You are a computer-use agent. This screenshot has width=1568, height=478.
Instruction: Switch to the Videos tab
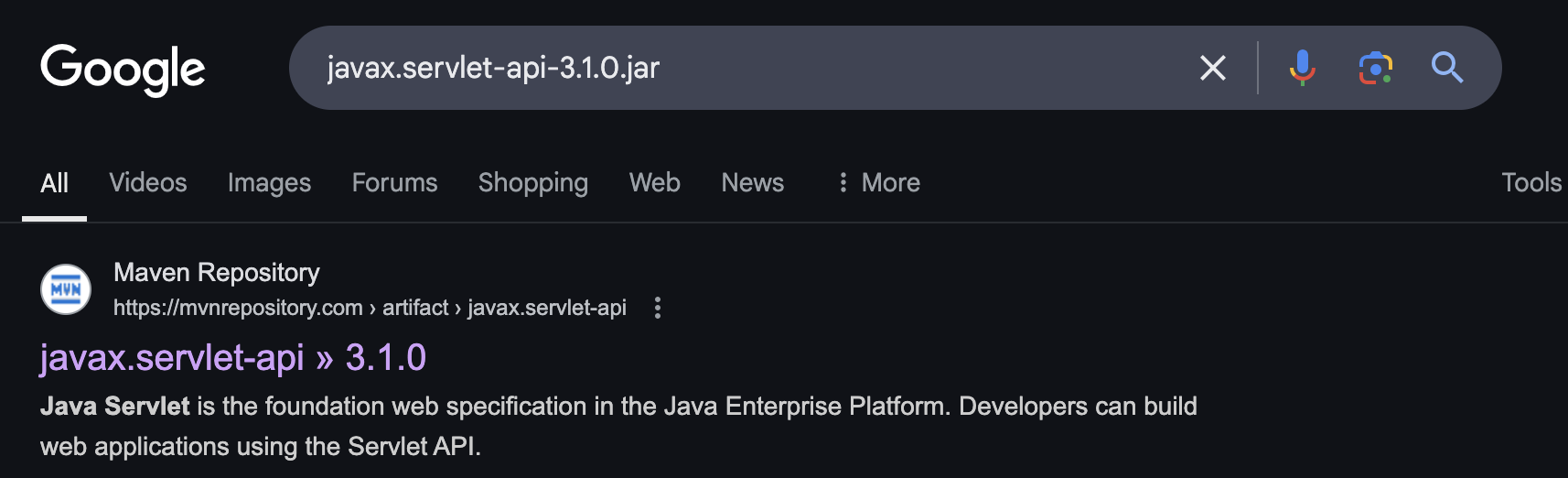pyautogui.click(x=148, y=183)
